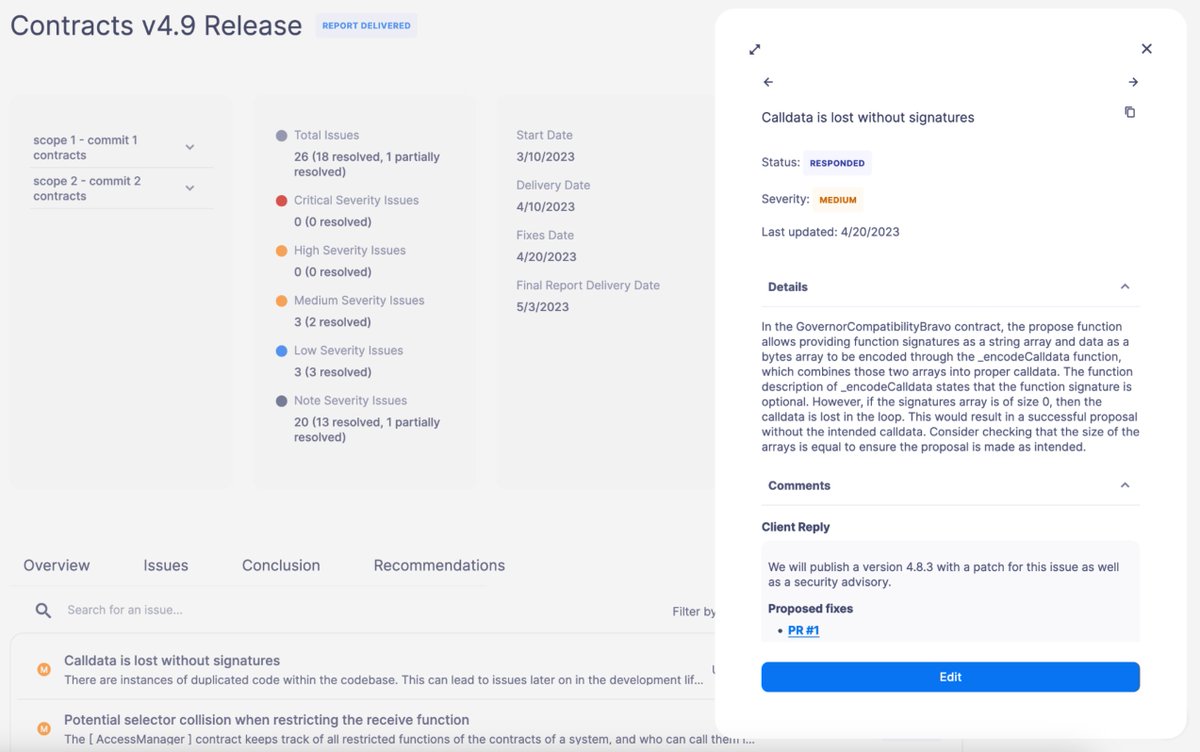Click the grey Total Issues dot
The height and width of the screenshot is (752, 1200).
pos(282,135)
